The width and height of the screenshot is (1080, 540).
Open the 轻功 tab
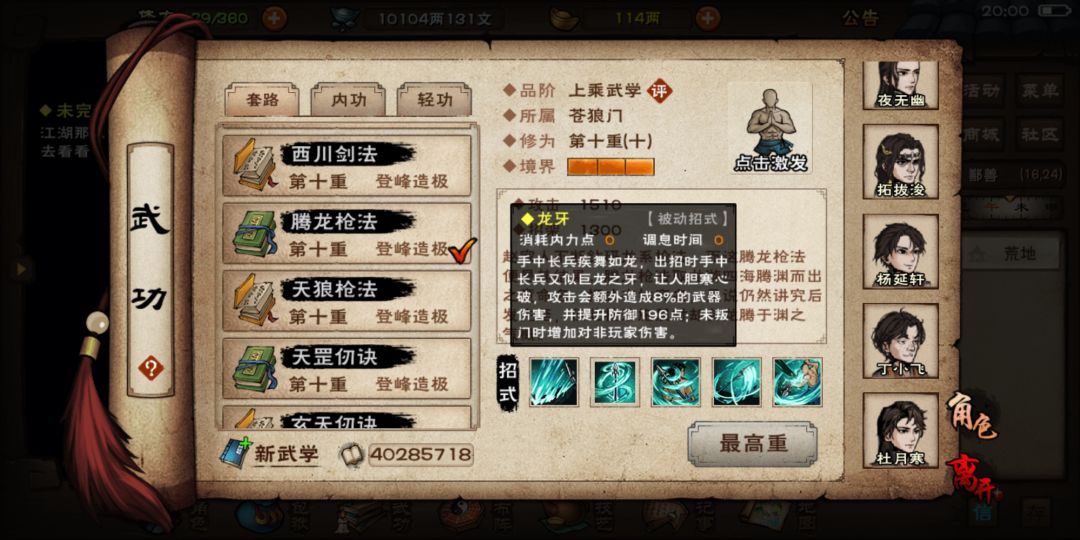435,100
